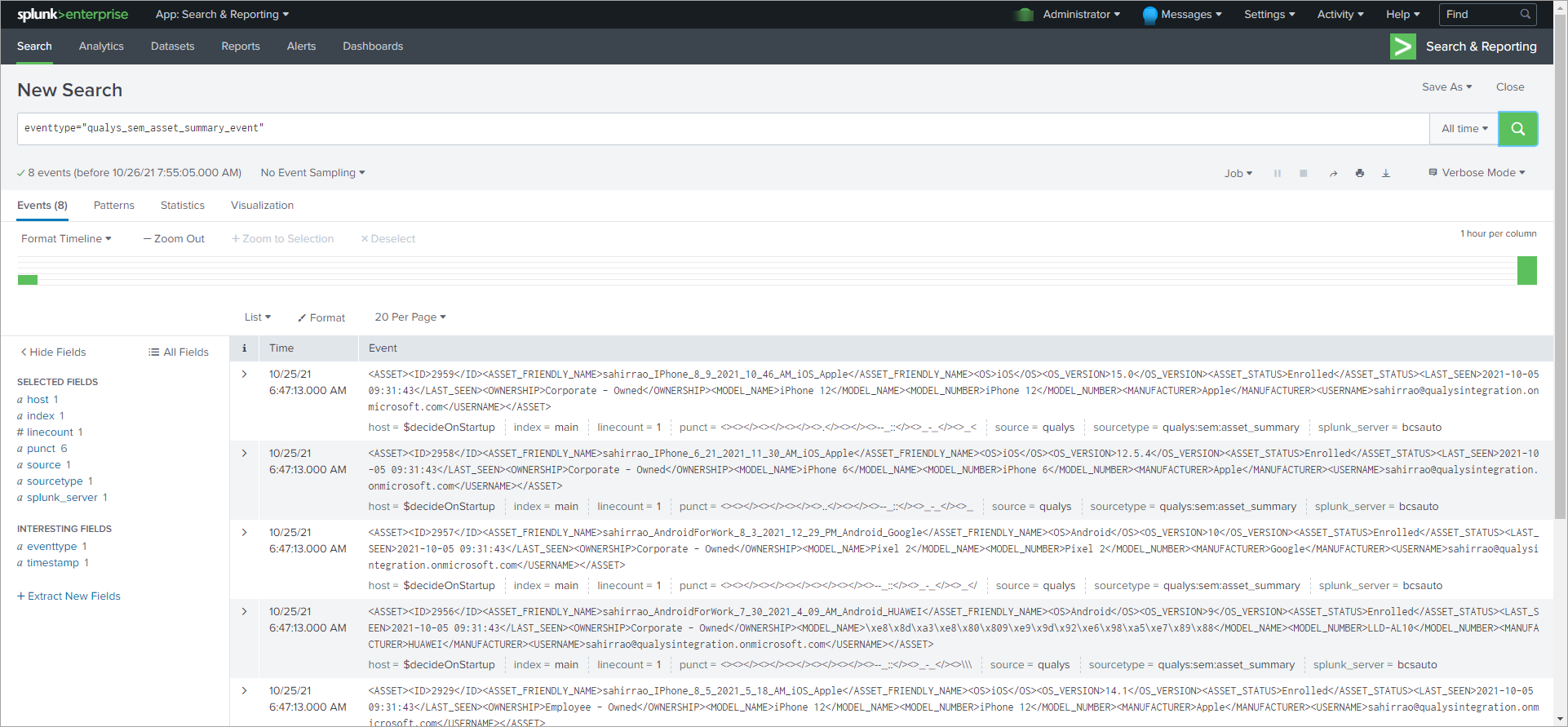Viewport: 1568px width, 727px height.
Task: Click the export download icon
Action: click(1385, 174)
